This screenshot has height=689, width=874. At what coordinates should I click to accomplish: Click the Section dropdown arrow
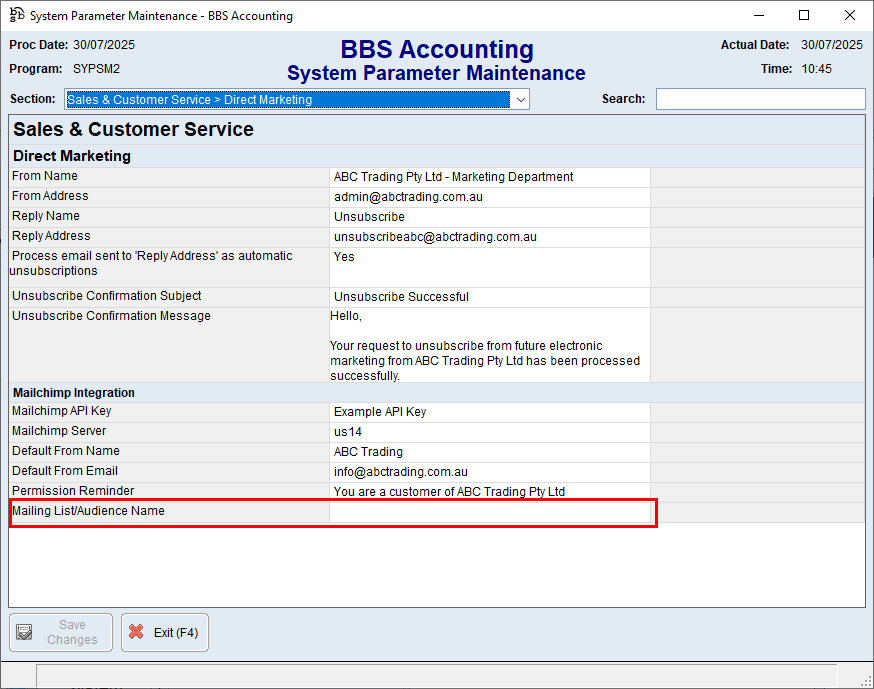point(520,100)
